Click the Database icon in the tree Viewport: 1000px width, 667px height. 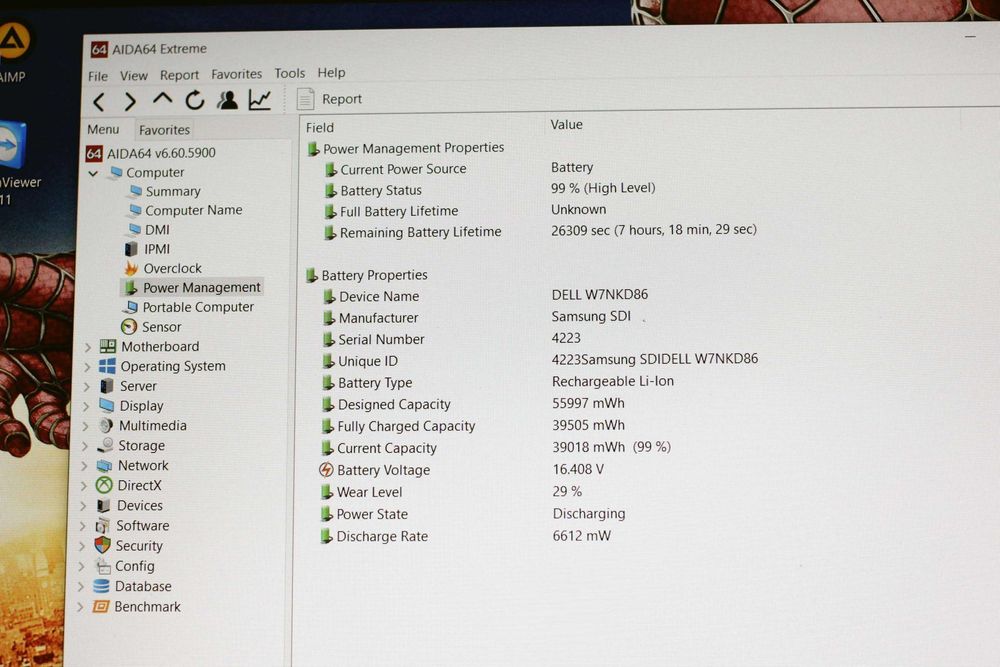pos(101,586)
